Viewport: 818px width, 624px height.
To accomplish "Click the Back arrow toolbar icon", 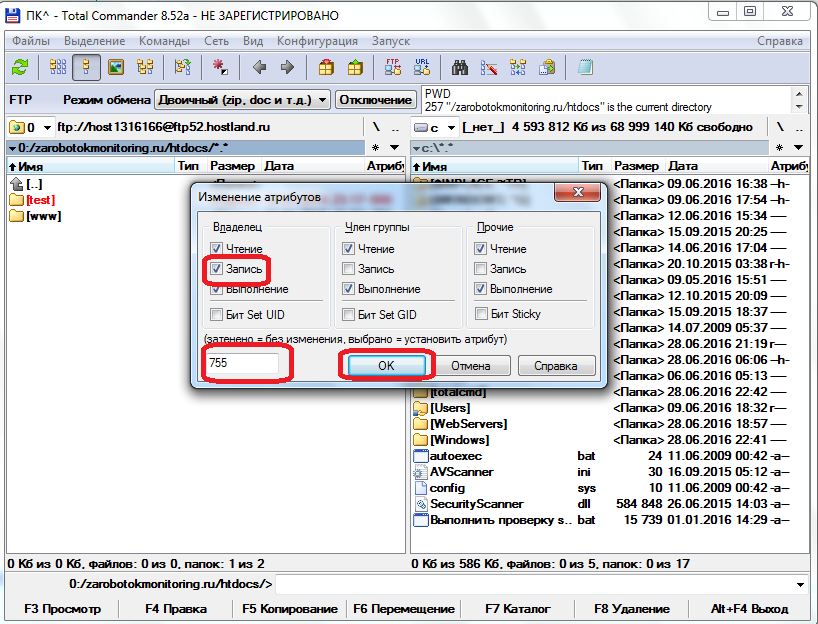I will [x=260, y=68].
